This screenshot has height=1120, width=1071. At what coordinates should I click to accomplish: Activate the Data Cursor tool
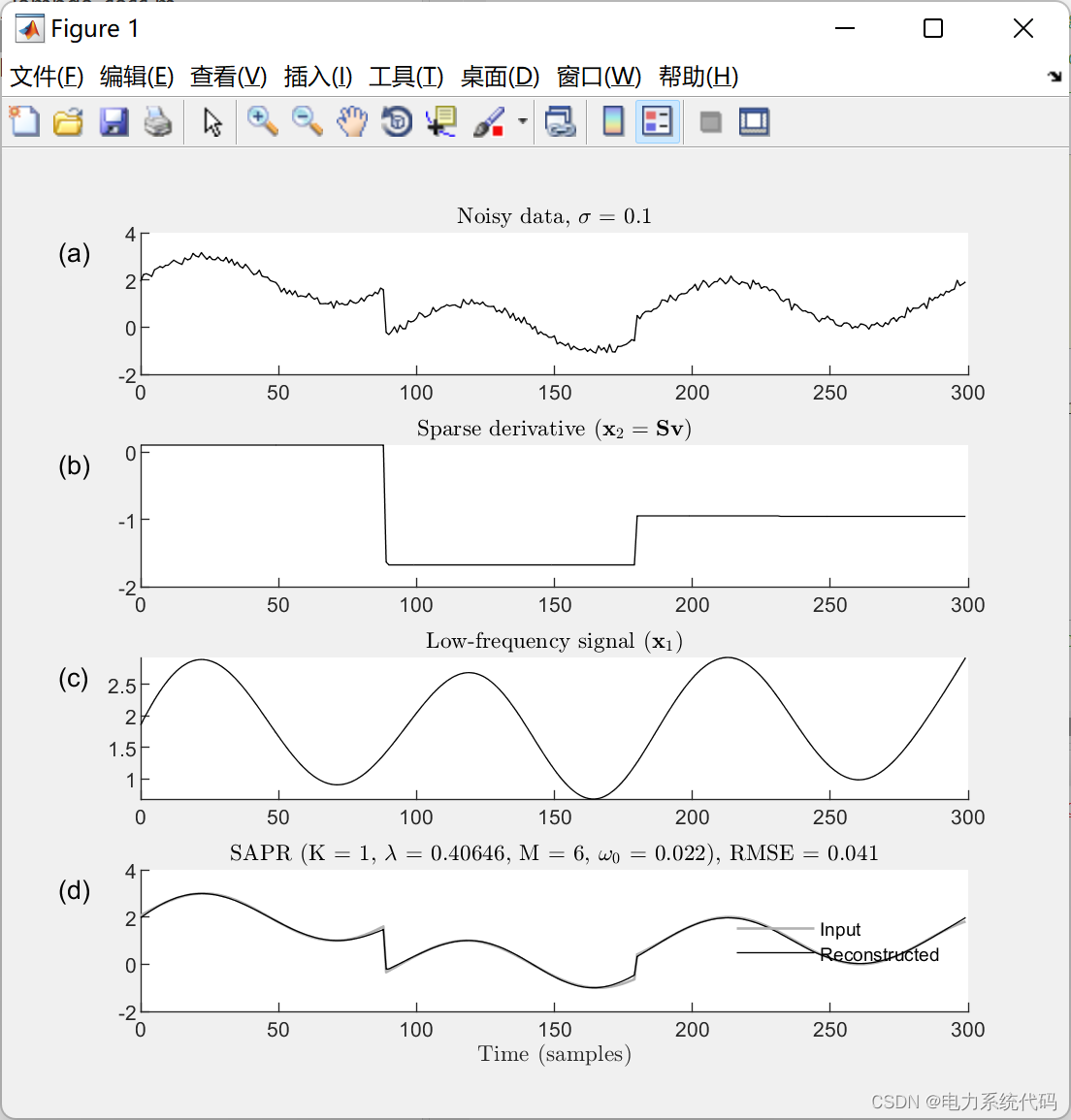[x=441, y=121]
